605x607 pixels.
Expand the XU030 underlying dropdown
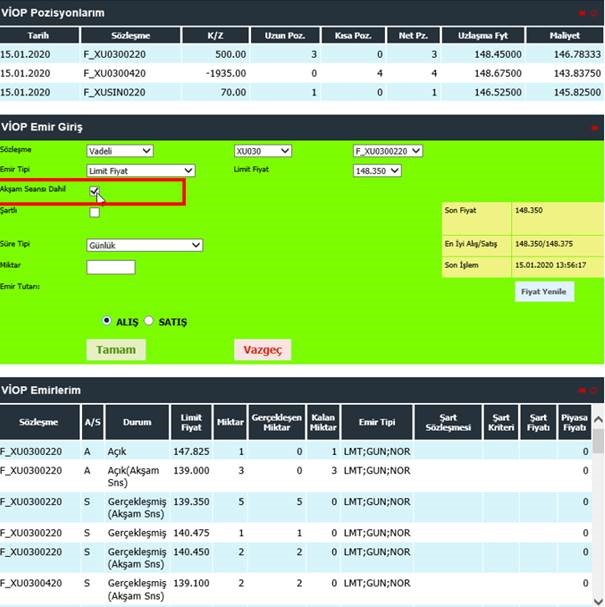click(261, 151)
